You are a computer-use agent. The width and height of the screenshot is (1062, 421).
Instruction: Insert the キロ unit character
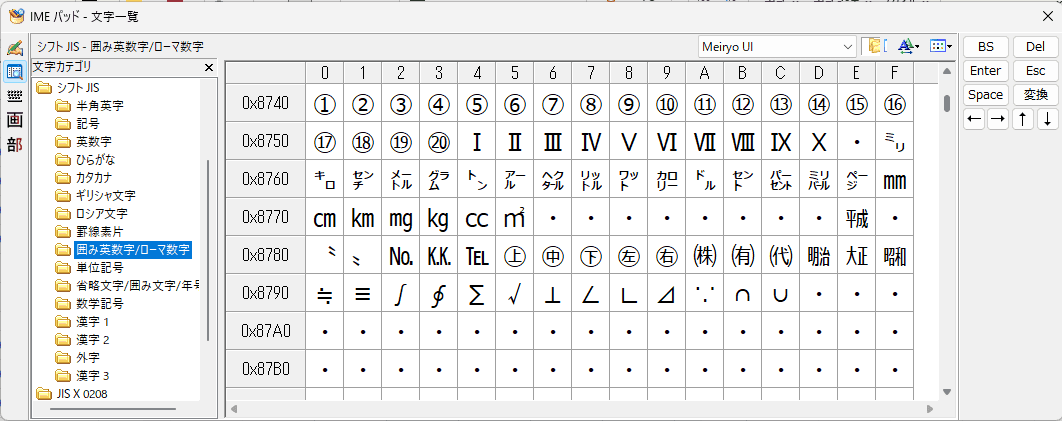(x=325, y=179)
